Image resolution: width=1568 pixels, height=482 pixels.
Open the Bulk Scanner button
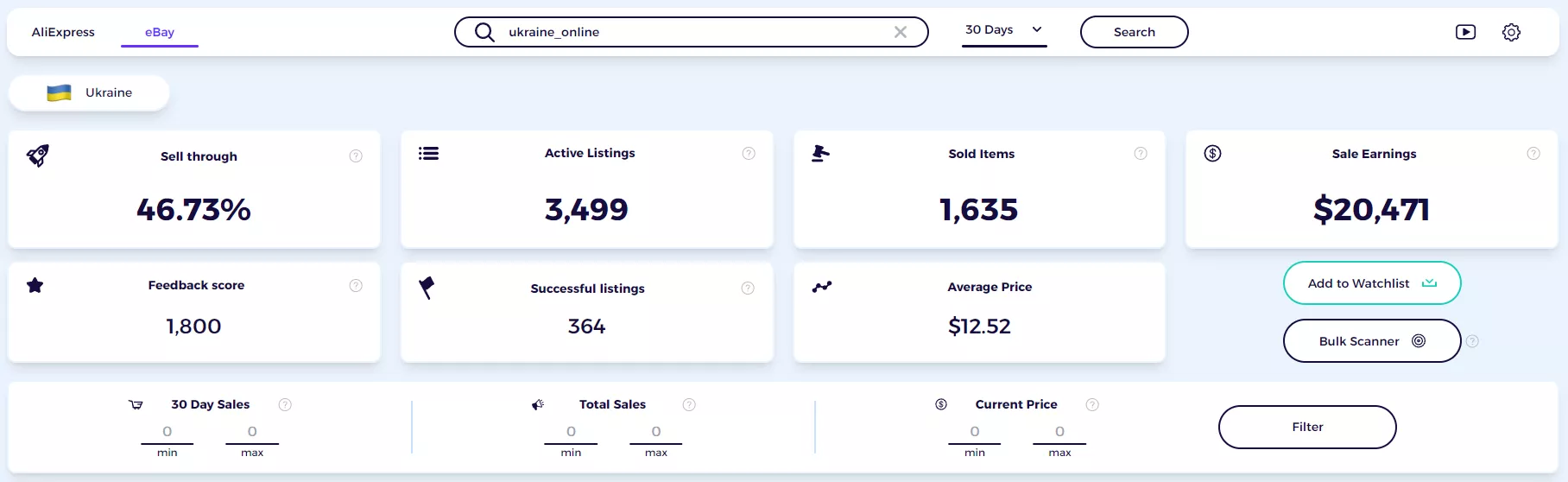click(x=1372, y=341)
